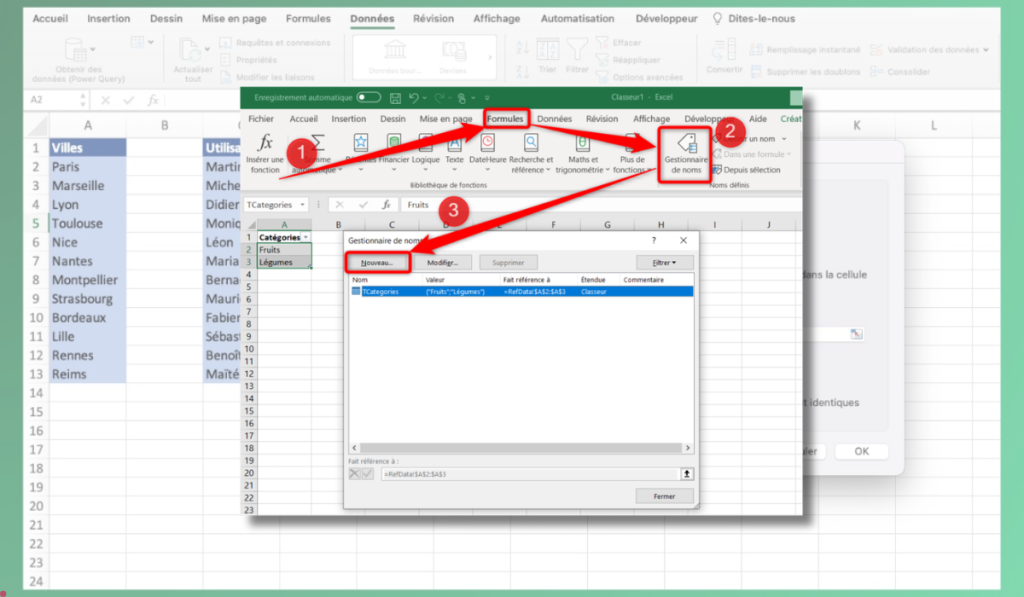
Task: Toggle Enregistrement automatique off
Action: click(369, 97)
